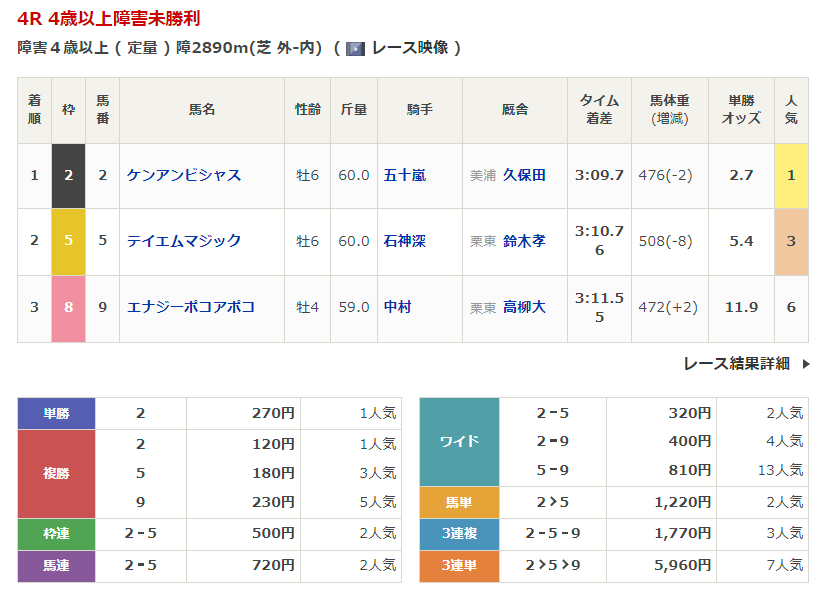The width and height of the screenshot is (827, 591).
Task: Open horse エナジーポコアポコ page
Action: (190, 307)
